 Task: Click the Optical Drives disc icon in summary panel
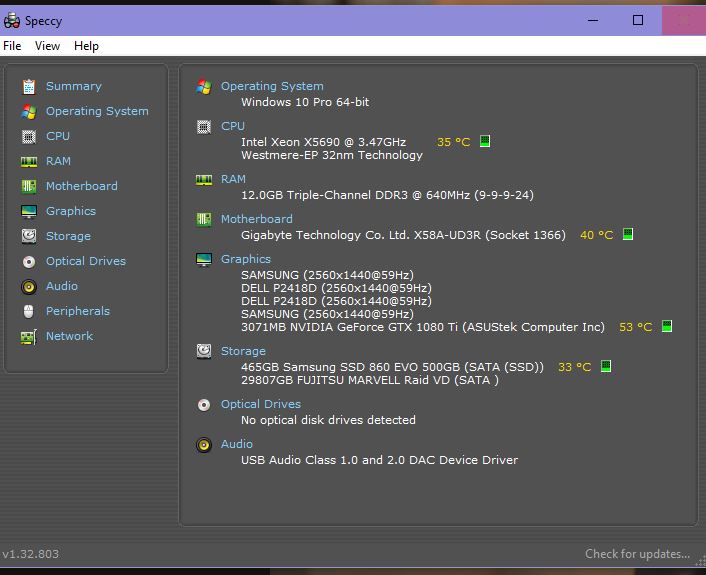[204, 405]
